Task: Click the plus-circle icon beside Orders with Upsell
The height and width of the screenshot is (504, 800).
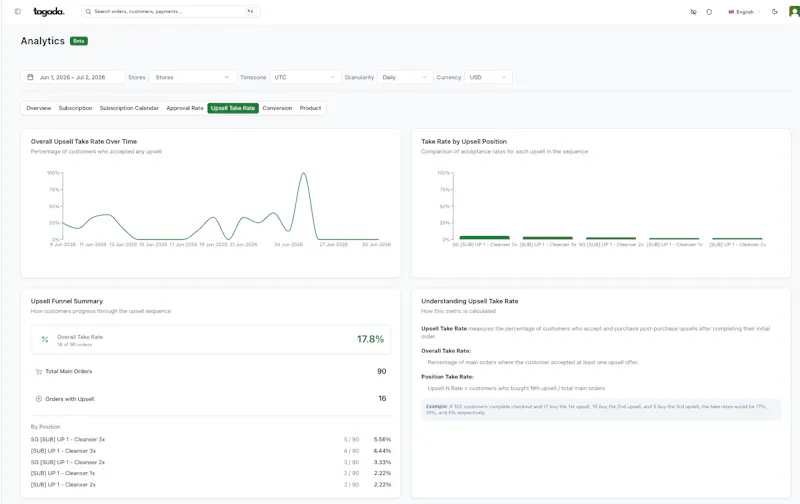Action: point(39,399)
